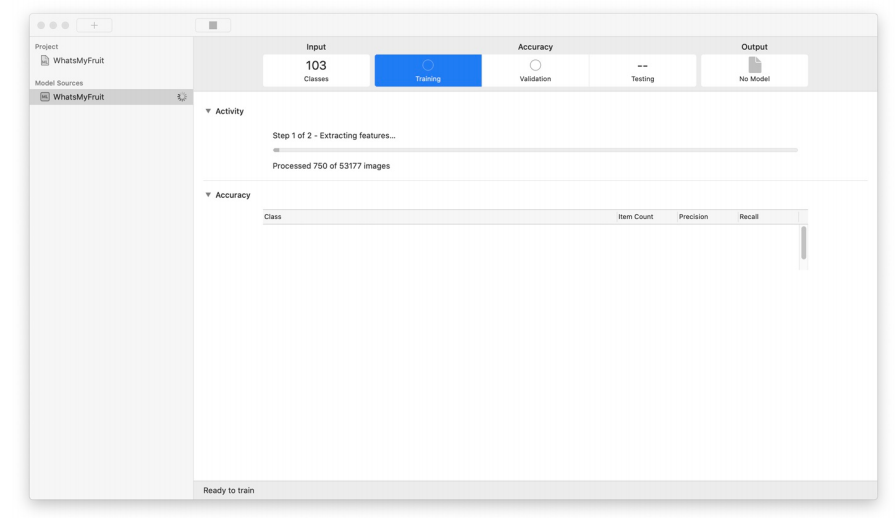Click the plus button in the title bar
The image size is (896, 518).
pyautogui.click(x=94, y=25)
